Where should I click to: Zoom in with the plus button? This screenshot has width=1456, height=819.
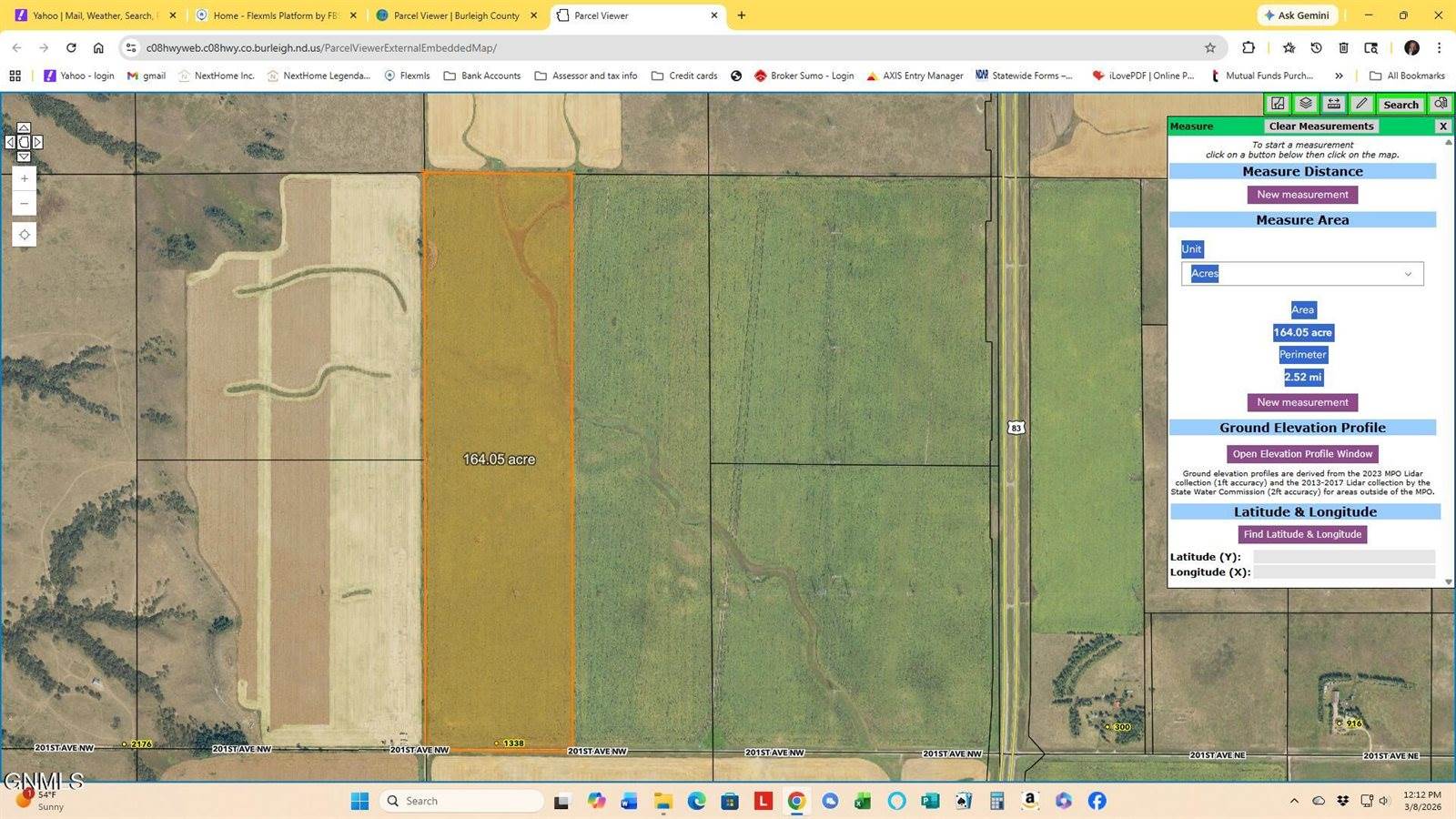24,178
